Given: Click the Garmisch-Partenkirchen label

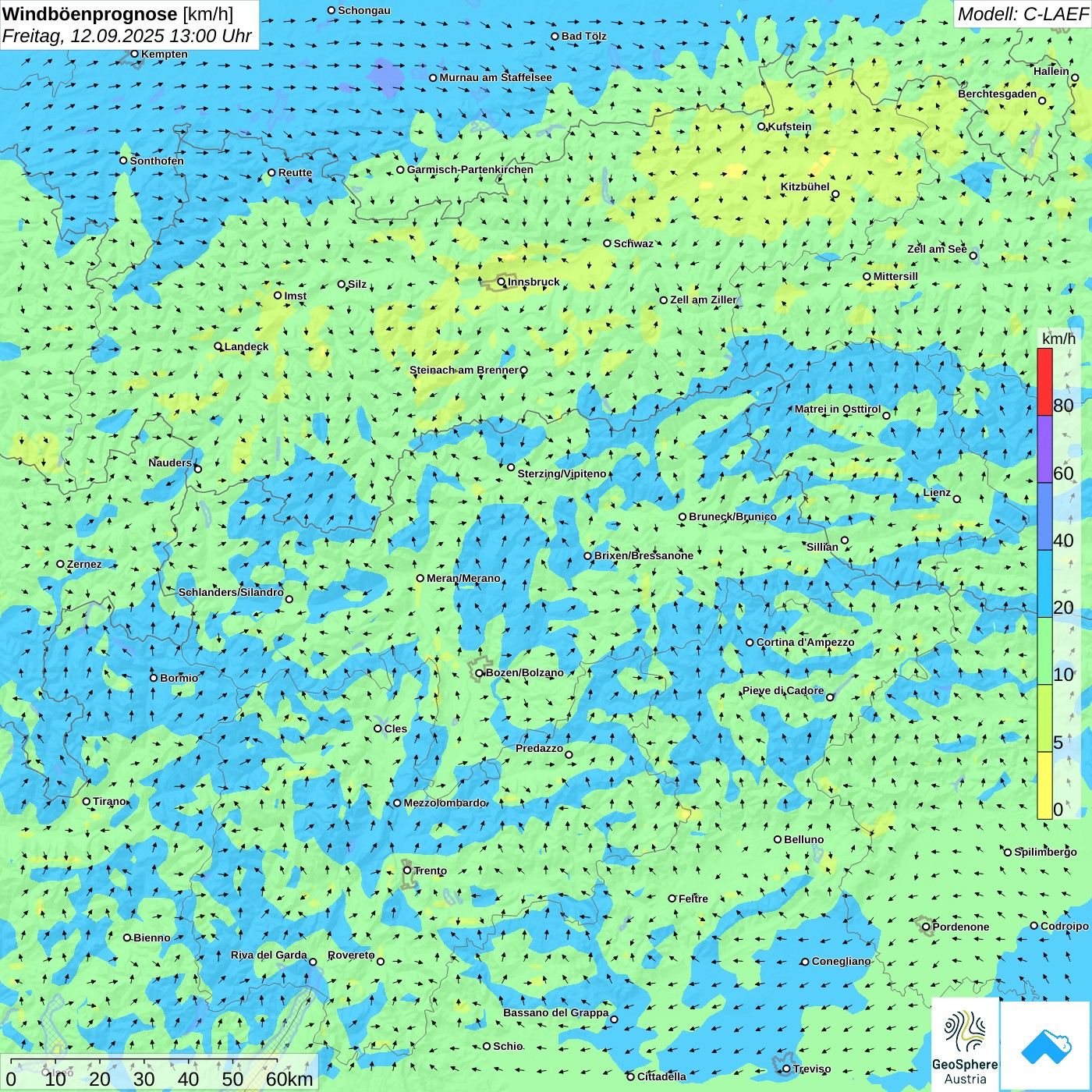Looking at the screenshot, I should pos(470,169).
